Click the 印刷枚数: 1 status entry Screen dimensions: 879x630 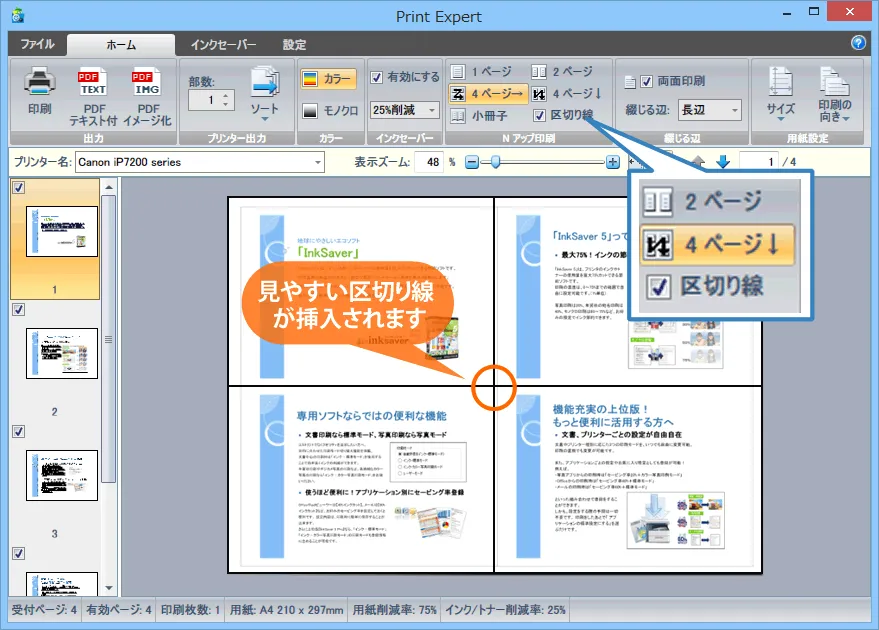(x=190, y=610)
